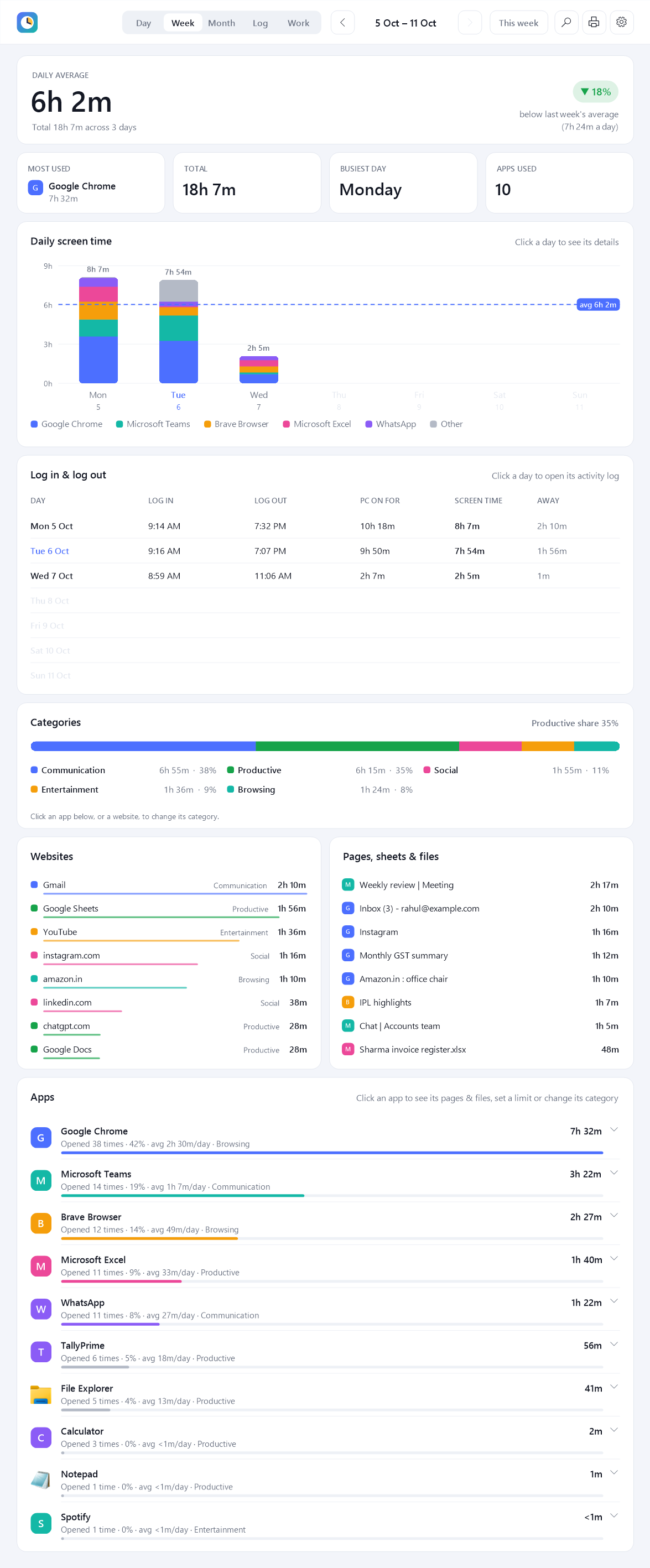650x1568 pixels.
Task: Click the WhatsApp icon in Apps list
Action: tap(41, 1309)
